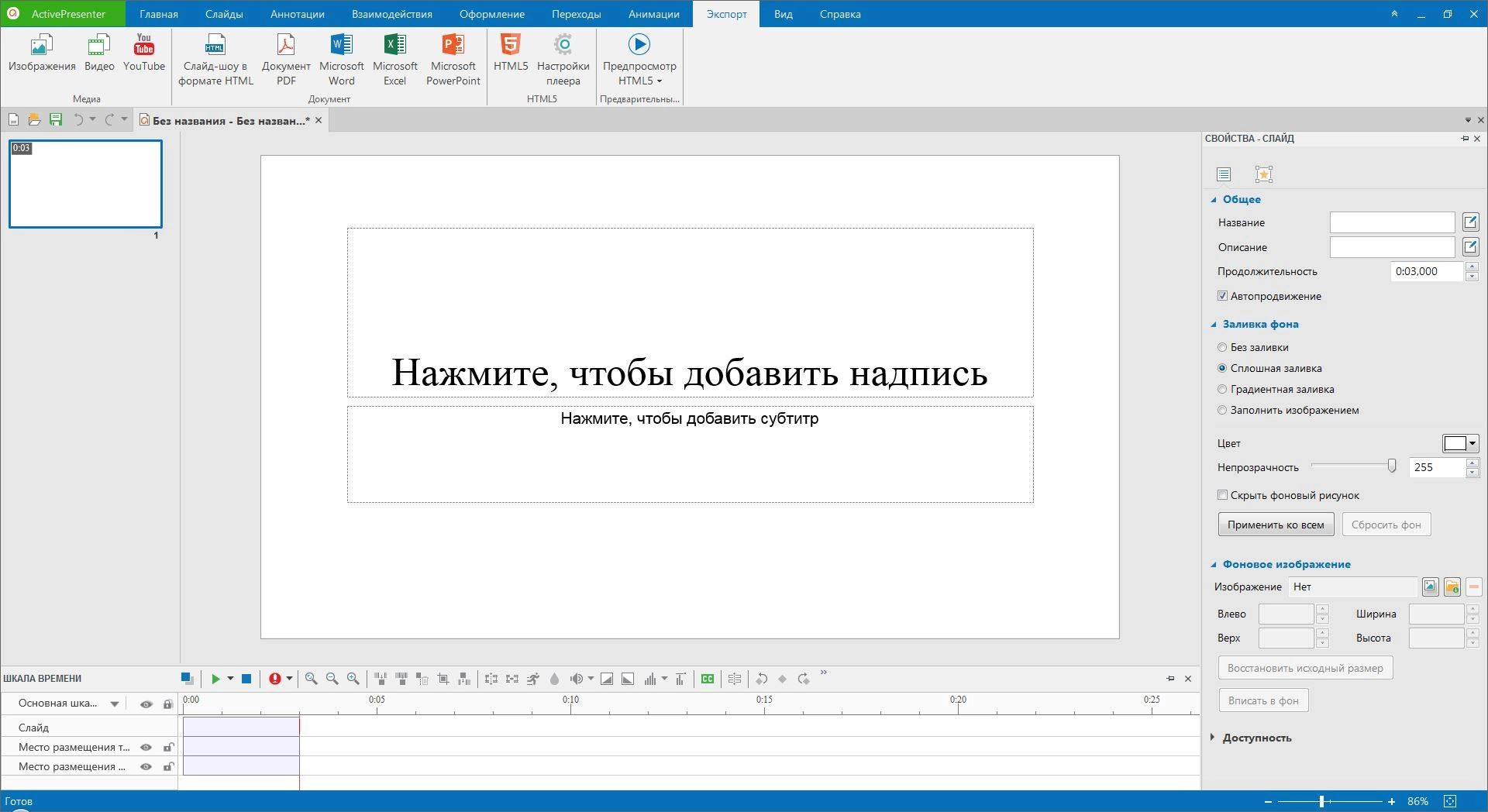
Task: Export project as Видео
Action: coord(99,53)
